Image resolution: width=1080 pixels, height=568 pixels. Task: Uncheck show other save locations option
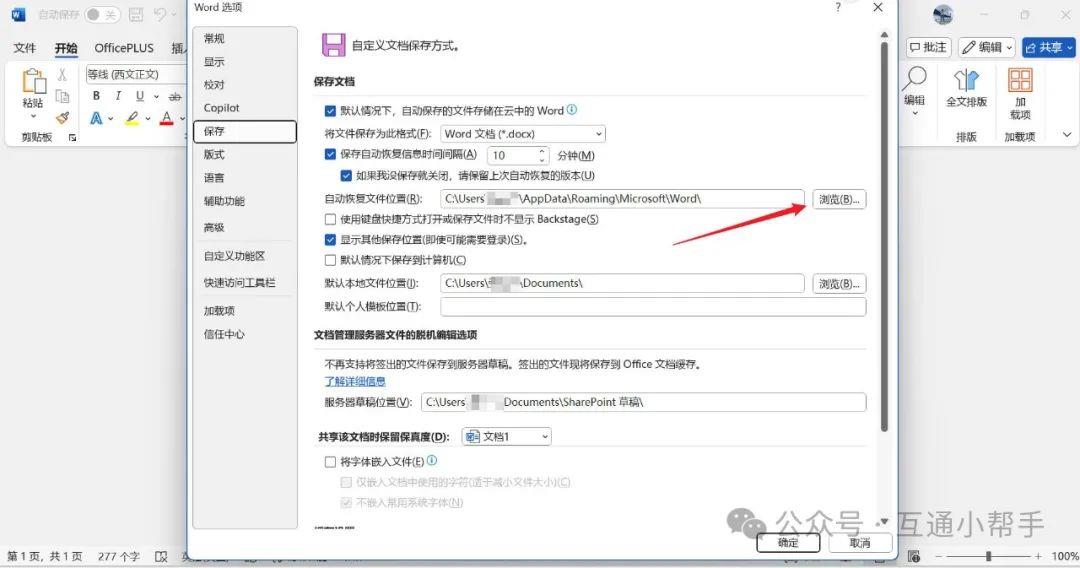pyautogui.click(x=331, y=240)
